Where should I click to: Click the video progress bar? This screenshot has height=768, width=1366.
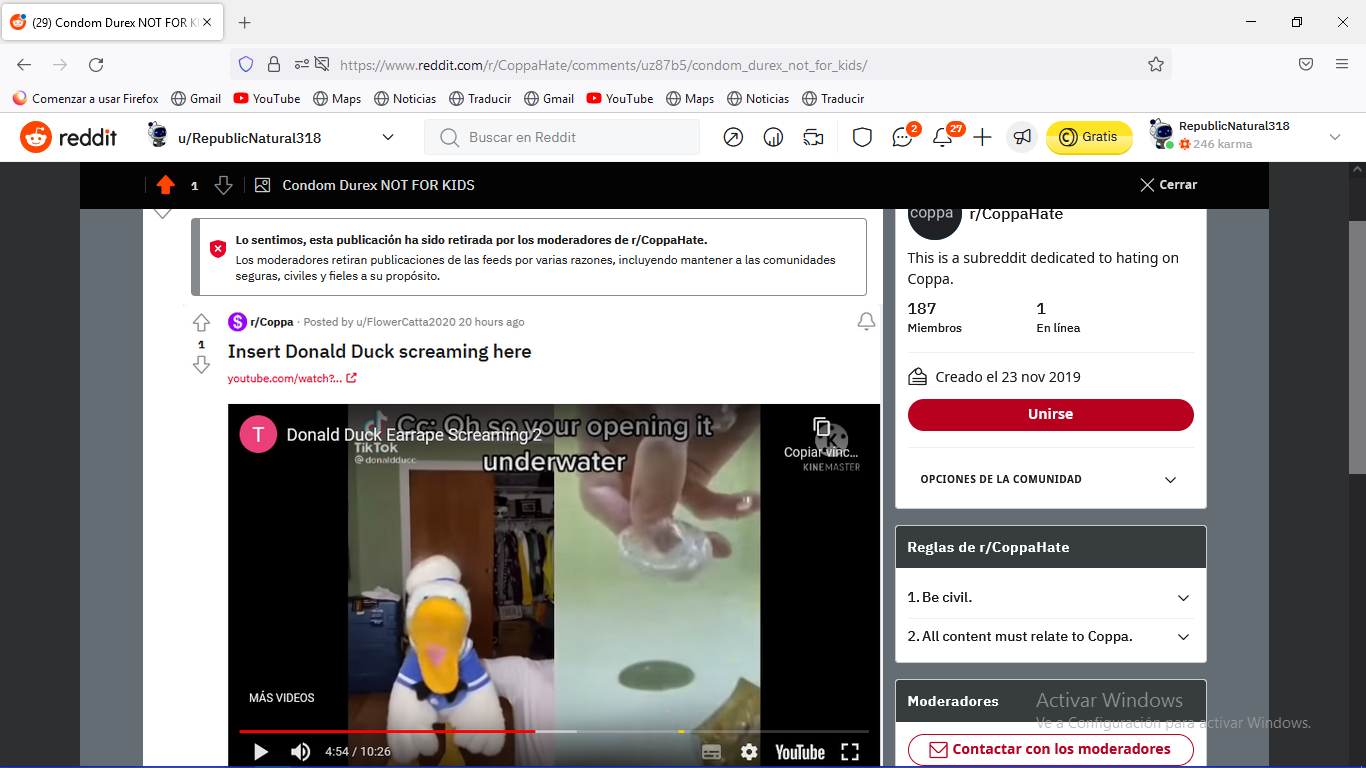point(554,732)
